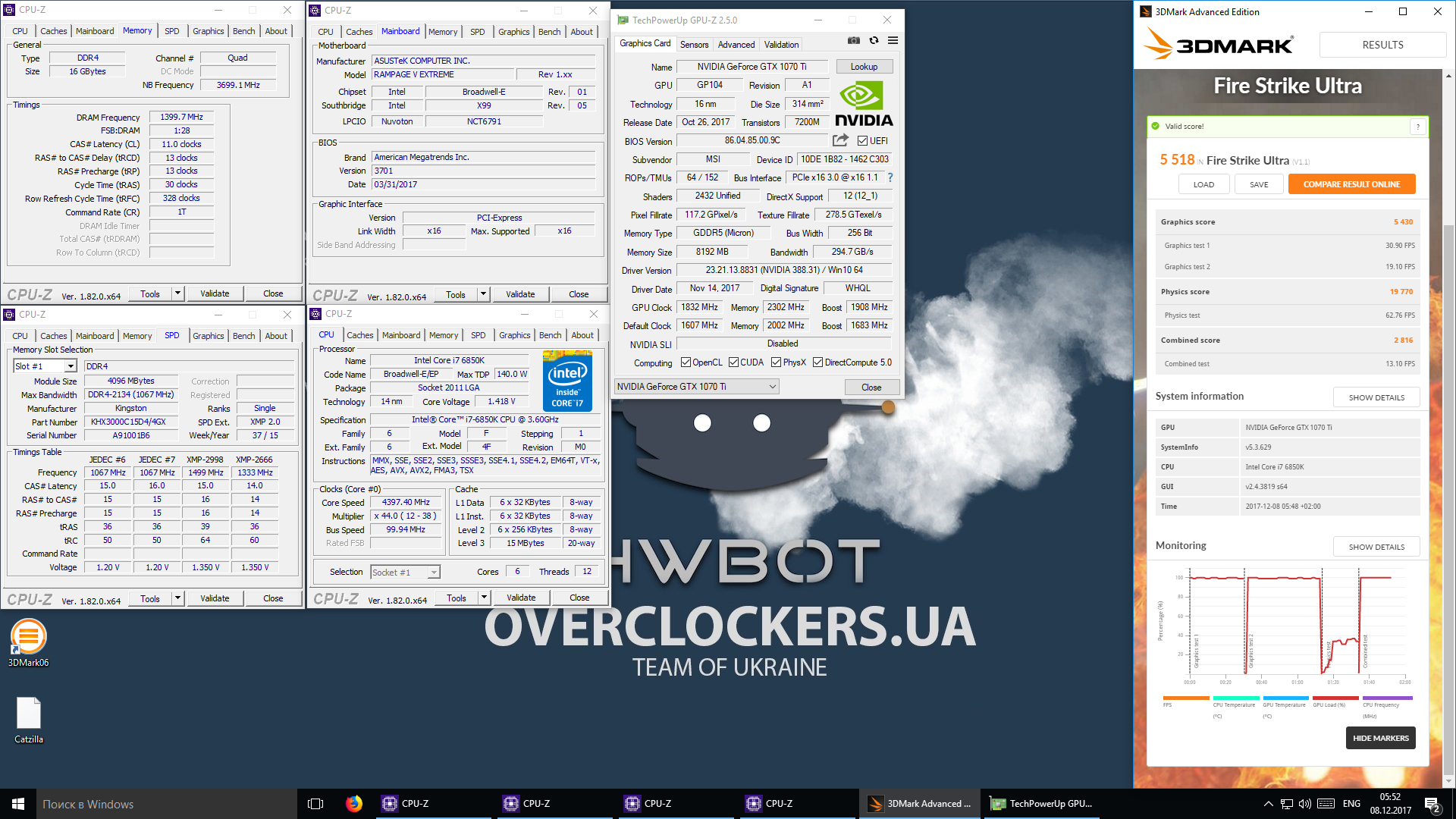
Task: Click the Intel Core i7 logo in CPU-Z
Action: click(x=567, y=381)
